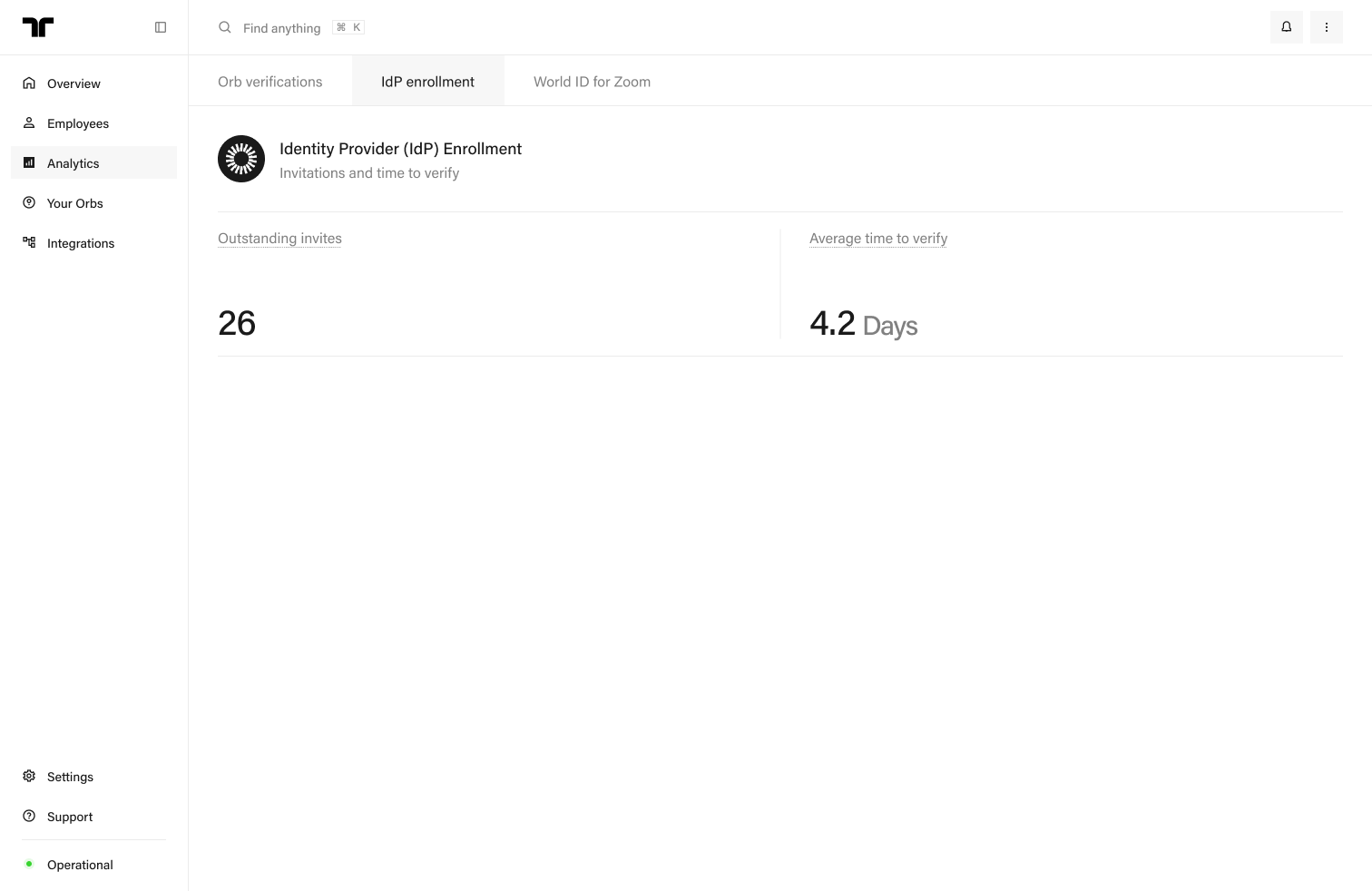Viewport: 1372px width, 891px height.
Task: Select the IdP enrollment tab
Action: pyautogui.click(x=427, y=82)
